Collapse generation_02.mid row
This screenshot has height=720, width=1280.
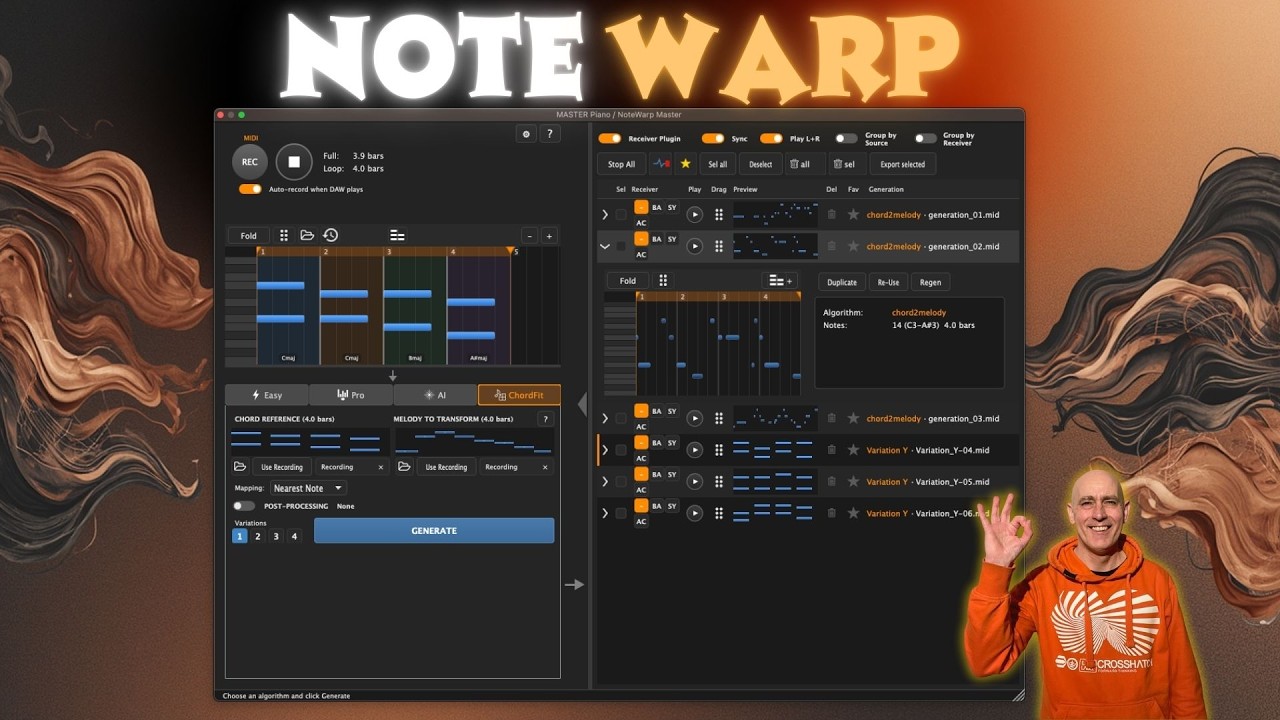605,246
